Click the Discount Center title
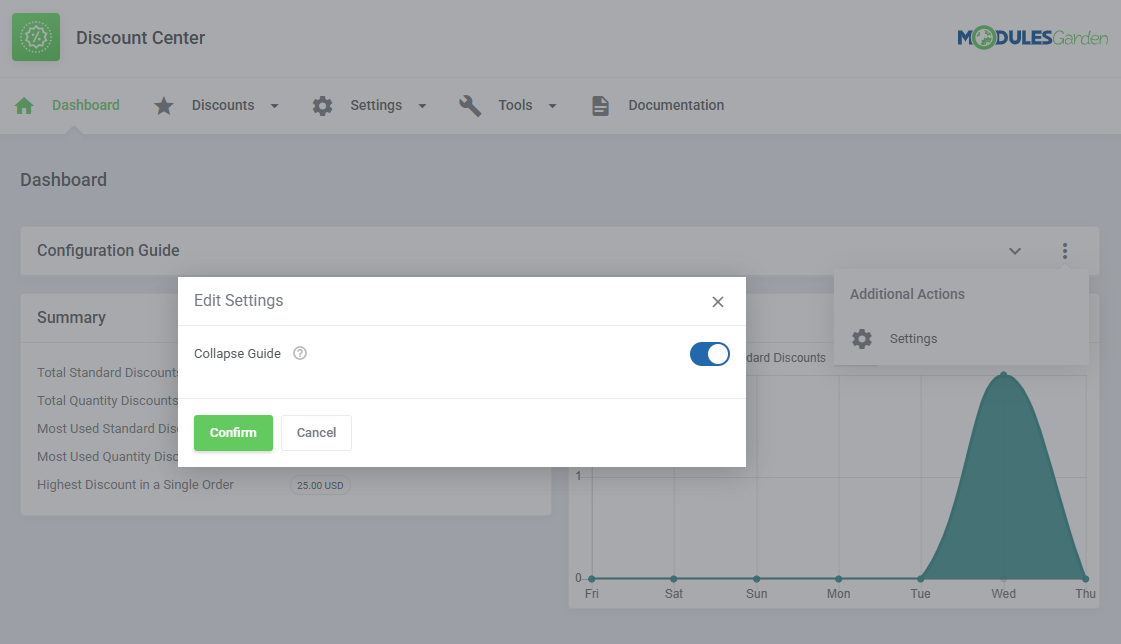 click(x=140, y=38)
